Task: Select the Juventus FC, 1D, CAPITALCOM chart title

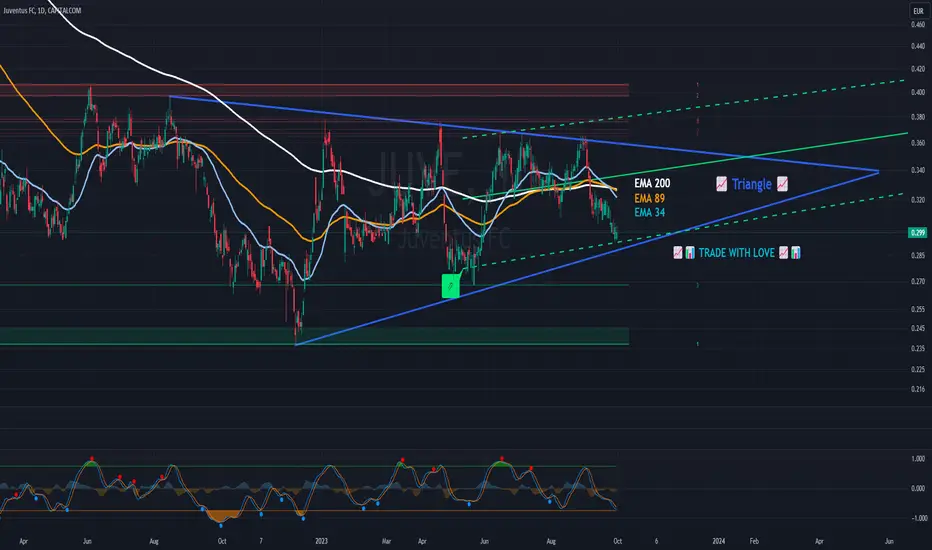Action: point(42,10)
